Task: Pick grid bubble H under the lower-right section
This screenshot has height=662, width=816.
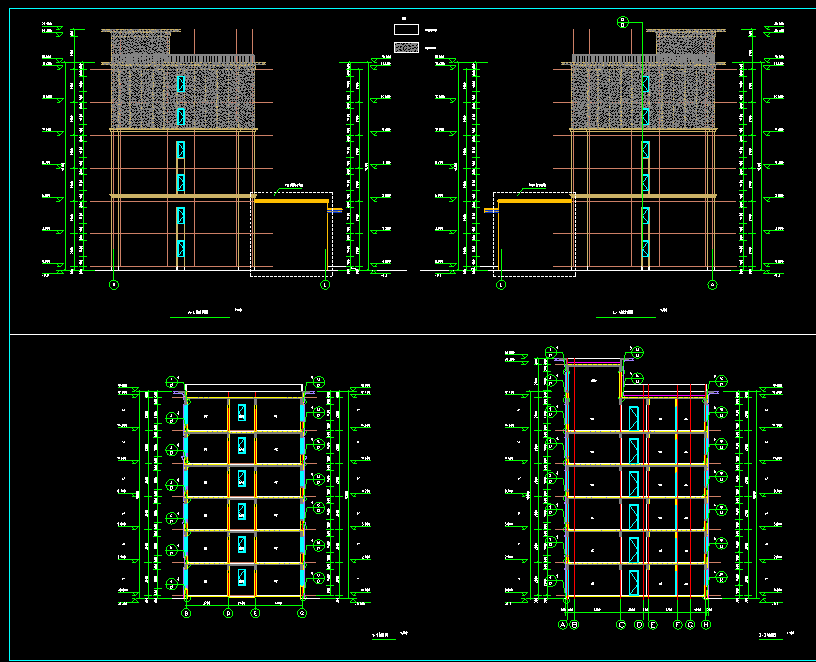Action: click(x=706, y=624)
